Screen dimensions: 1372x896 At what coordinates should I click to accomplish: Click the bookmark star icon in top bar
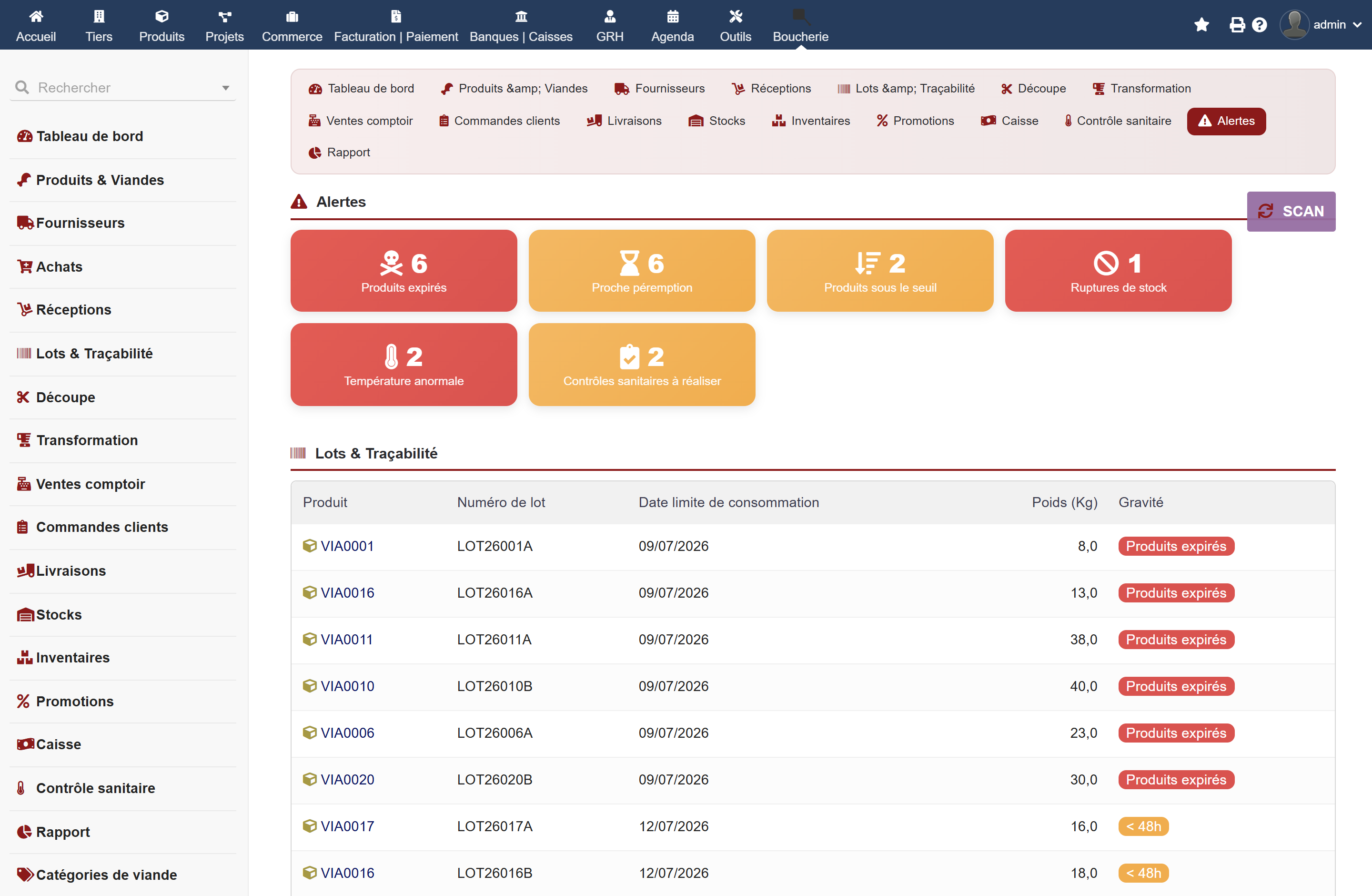(x=1201, y=25)
